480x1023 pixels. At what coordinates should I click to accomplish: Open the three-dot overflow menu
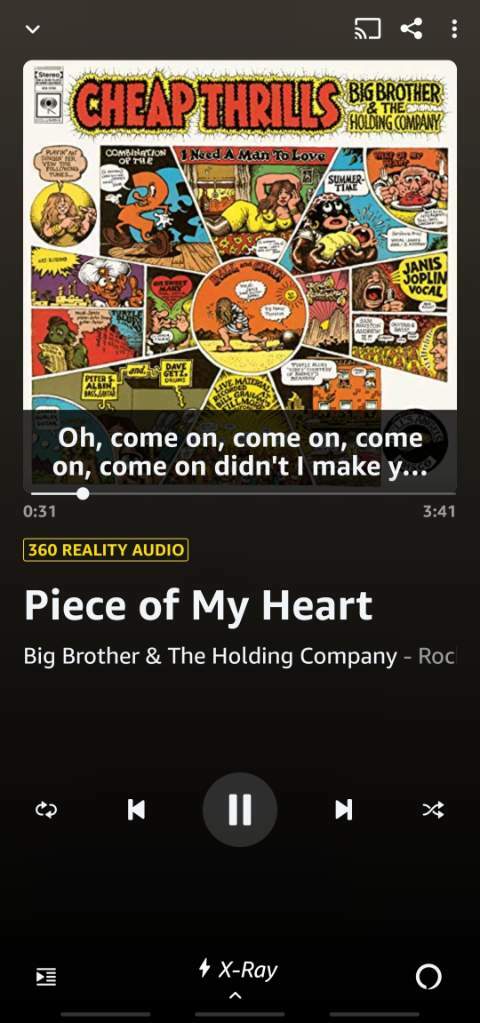(x=454, y=29)
